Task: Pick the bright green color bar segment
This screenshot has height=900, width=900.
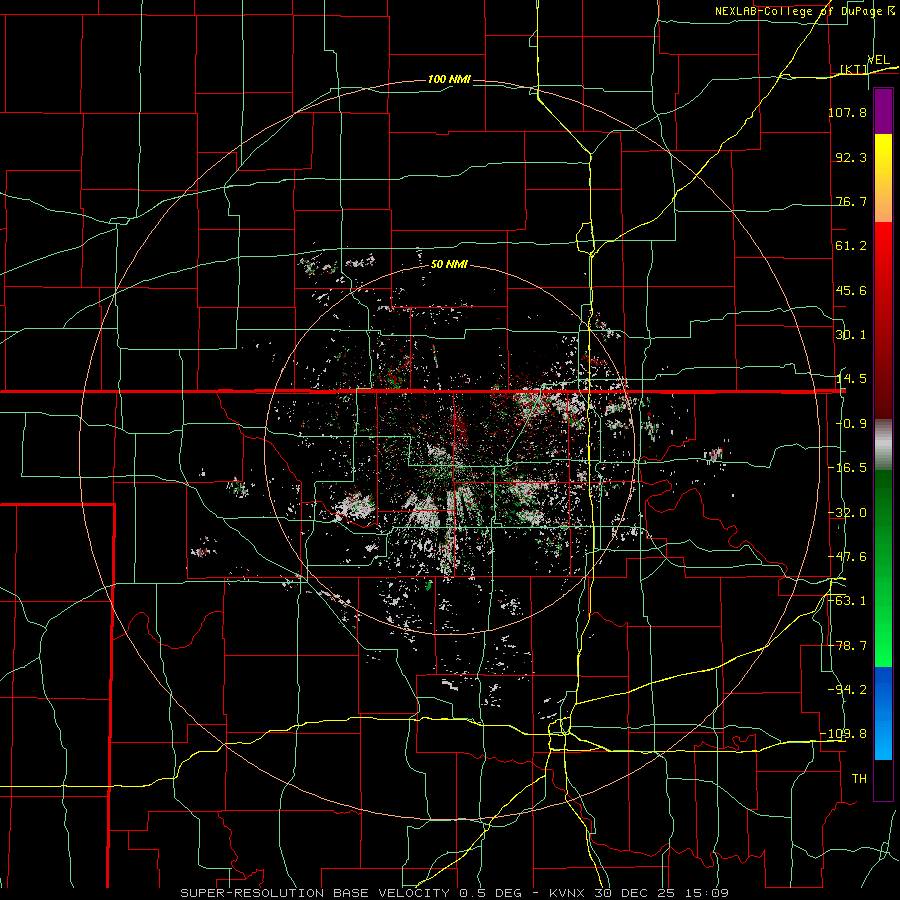Action: click(x=883, y=643)
